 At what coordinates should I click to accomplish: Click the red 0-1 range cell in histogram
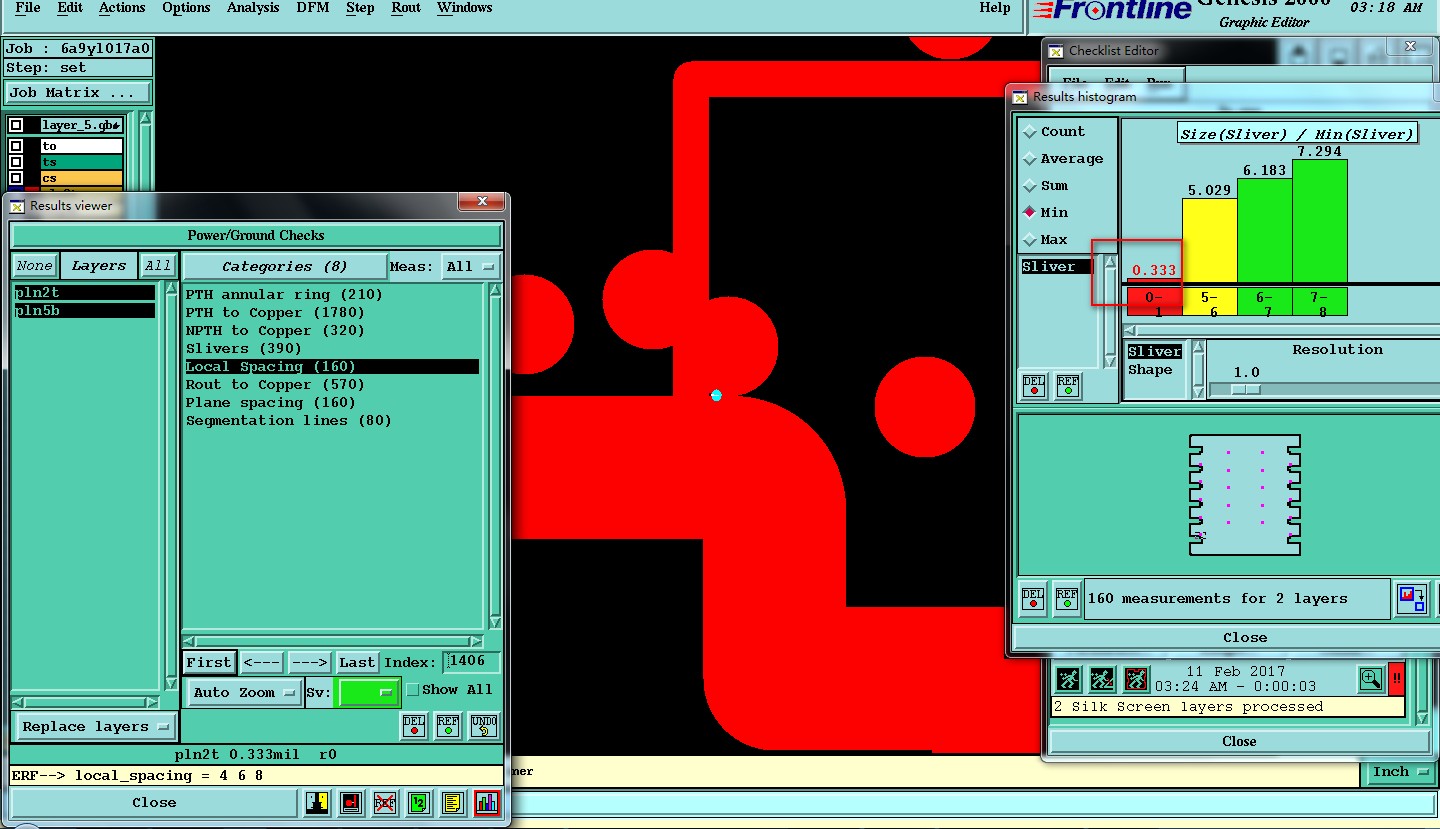coord(1154,302)
